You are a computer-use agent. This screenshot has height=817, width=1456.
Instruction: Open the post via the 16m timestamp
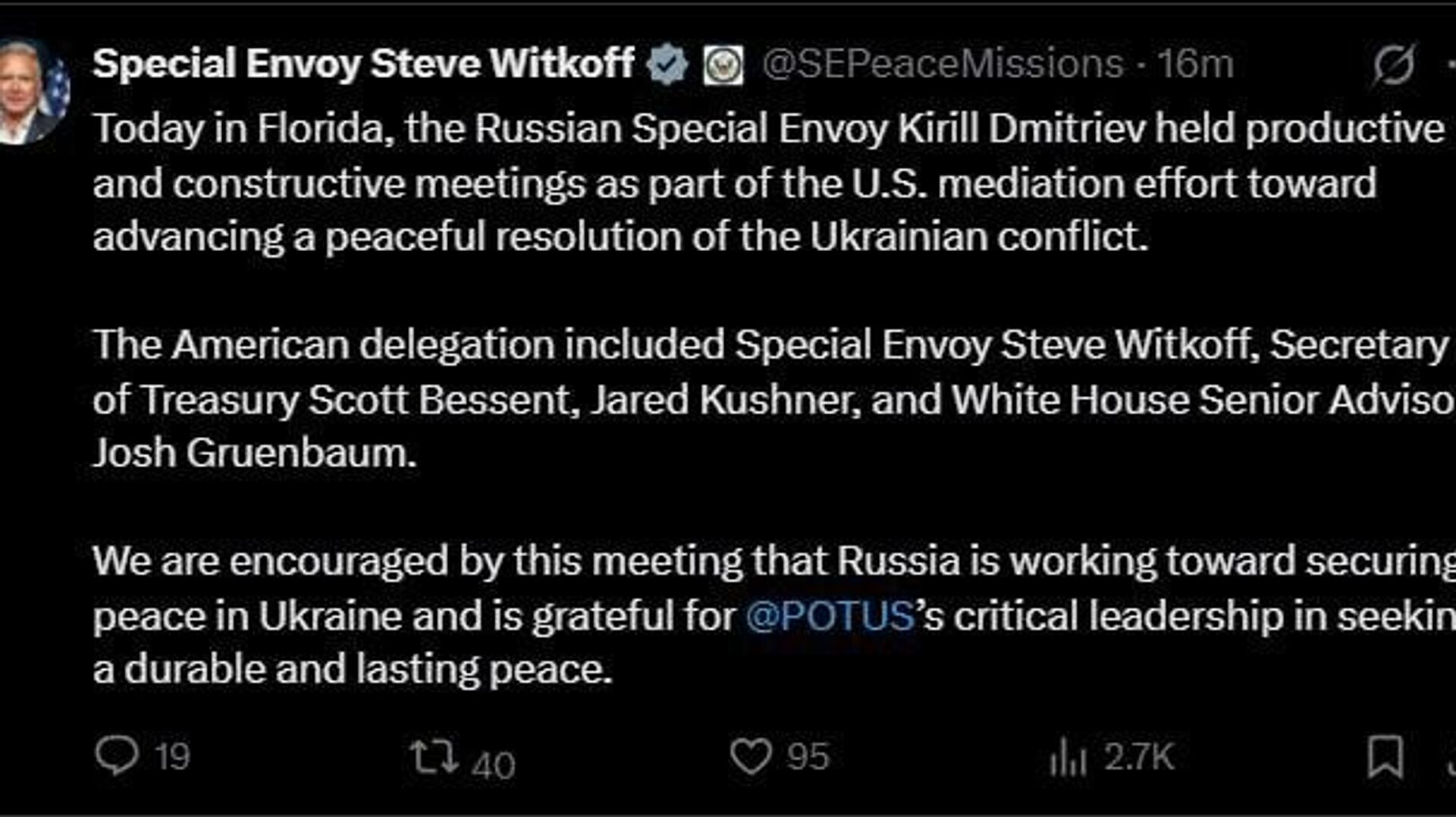point(1196,64)
